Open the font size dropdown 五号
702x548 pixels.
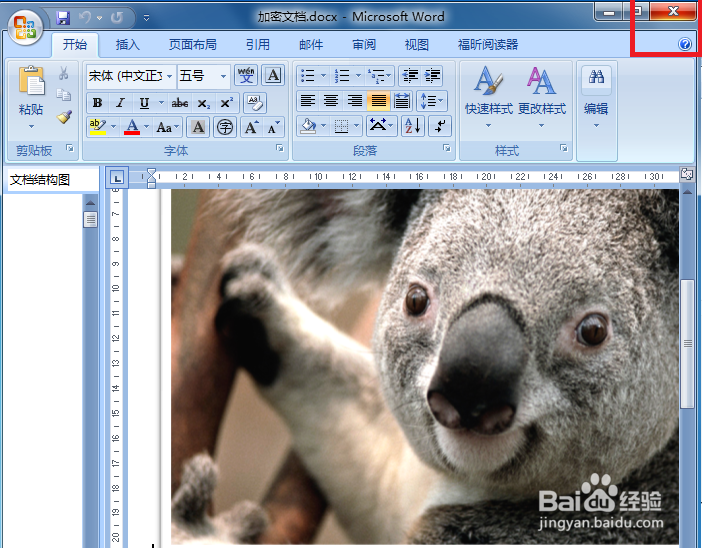(223, 76)
